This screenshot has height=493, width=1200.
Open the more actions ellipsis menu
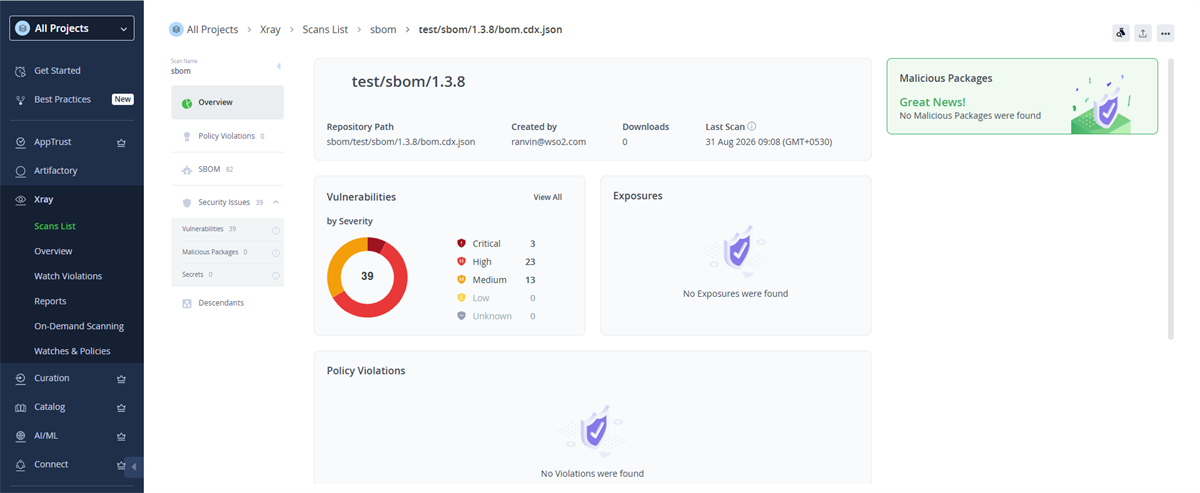click(x=1165, y=33)
